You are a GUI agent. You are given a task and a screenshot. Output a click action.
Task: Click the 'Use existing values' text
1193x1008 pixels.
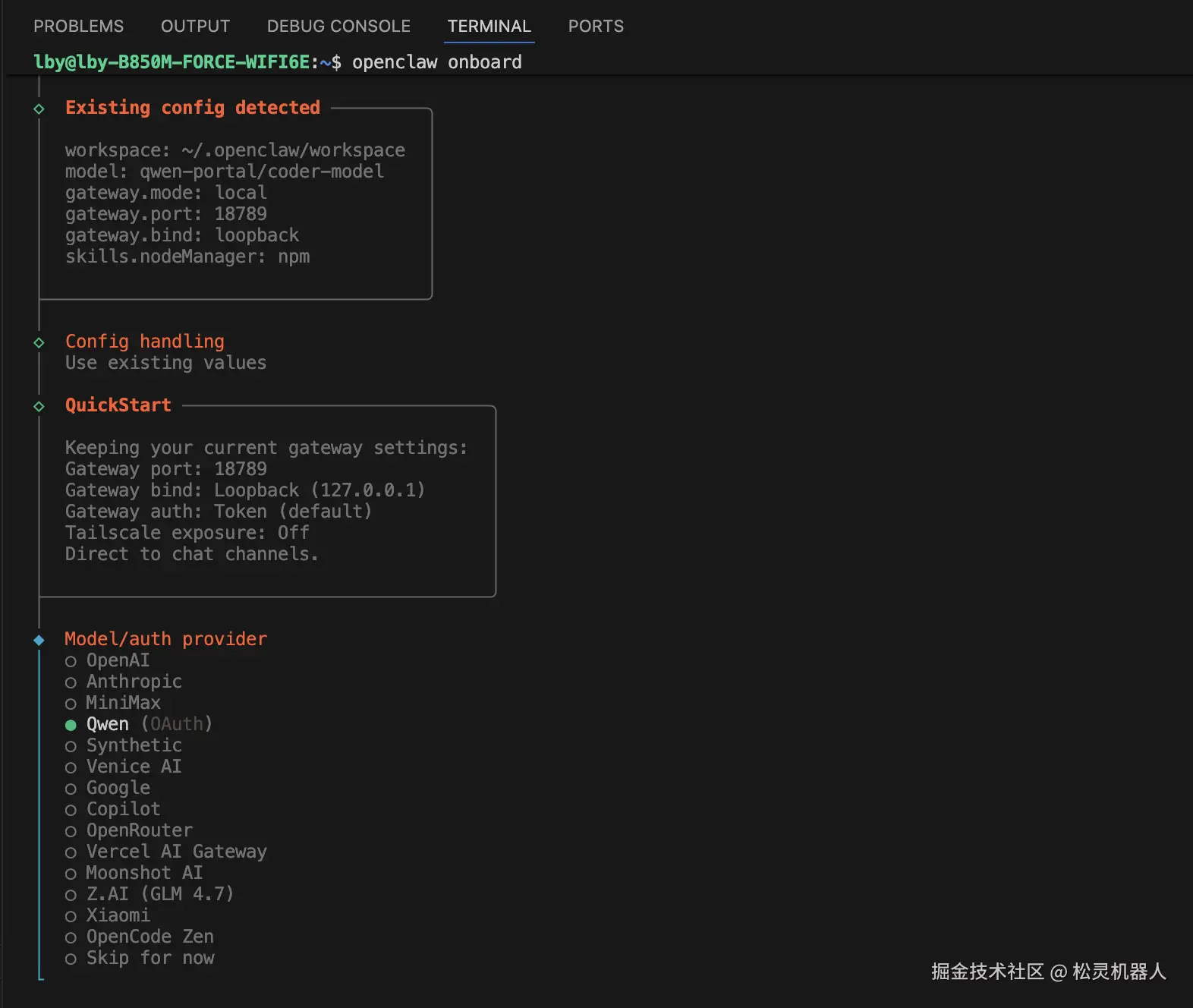(166, 363)
